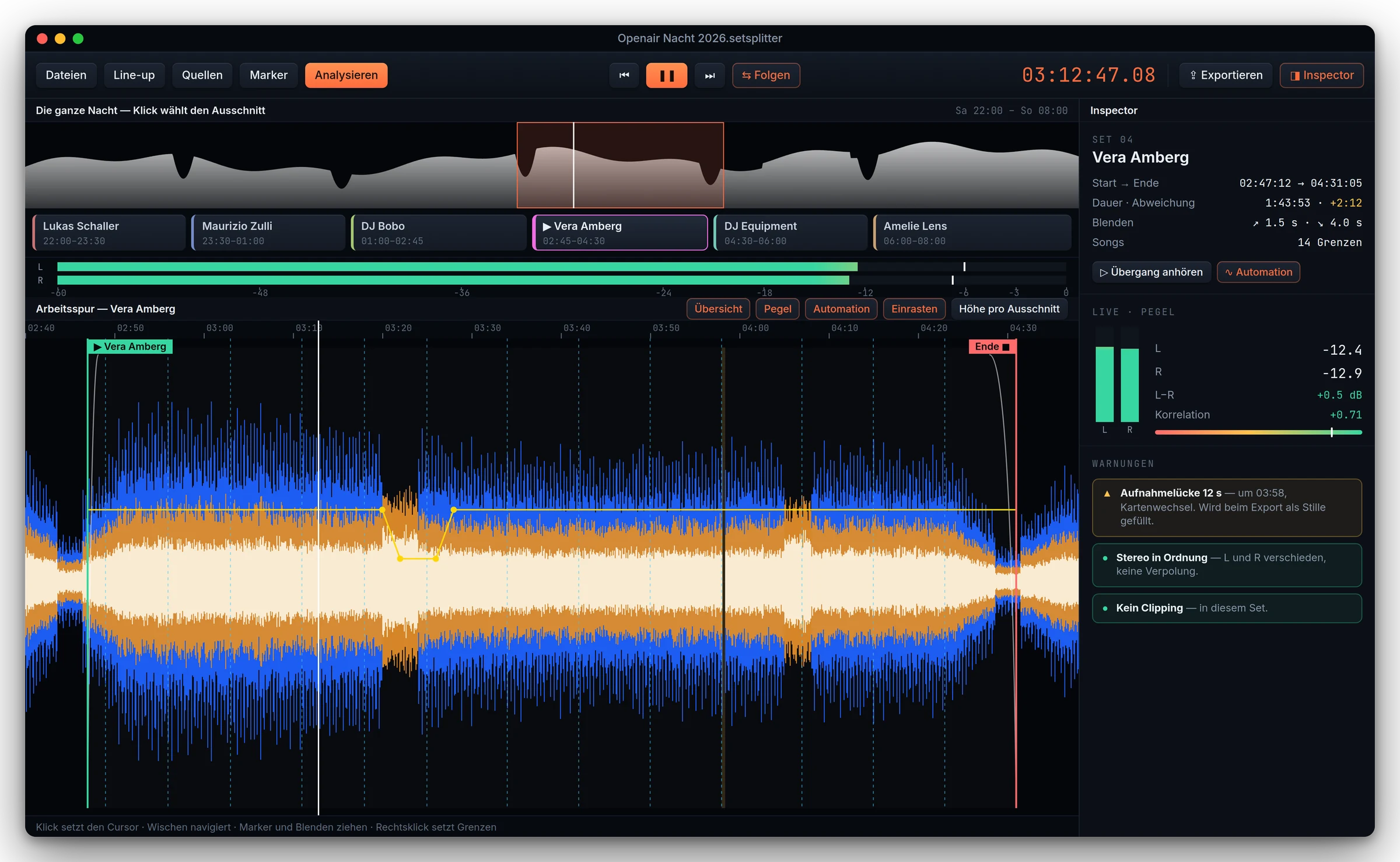1400x862 pixels.
Task: Open the Quellen tab
Action: pos(202,75)
